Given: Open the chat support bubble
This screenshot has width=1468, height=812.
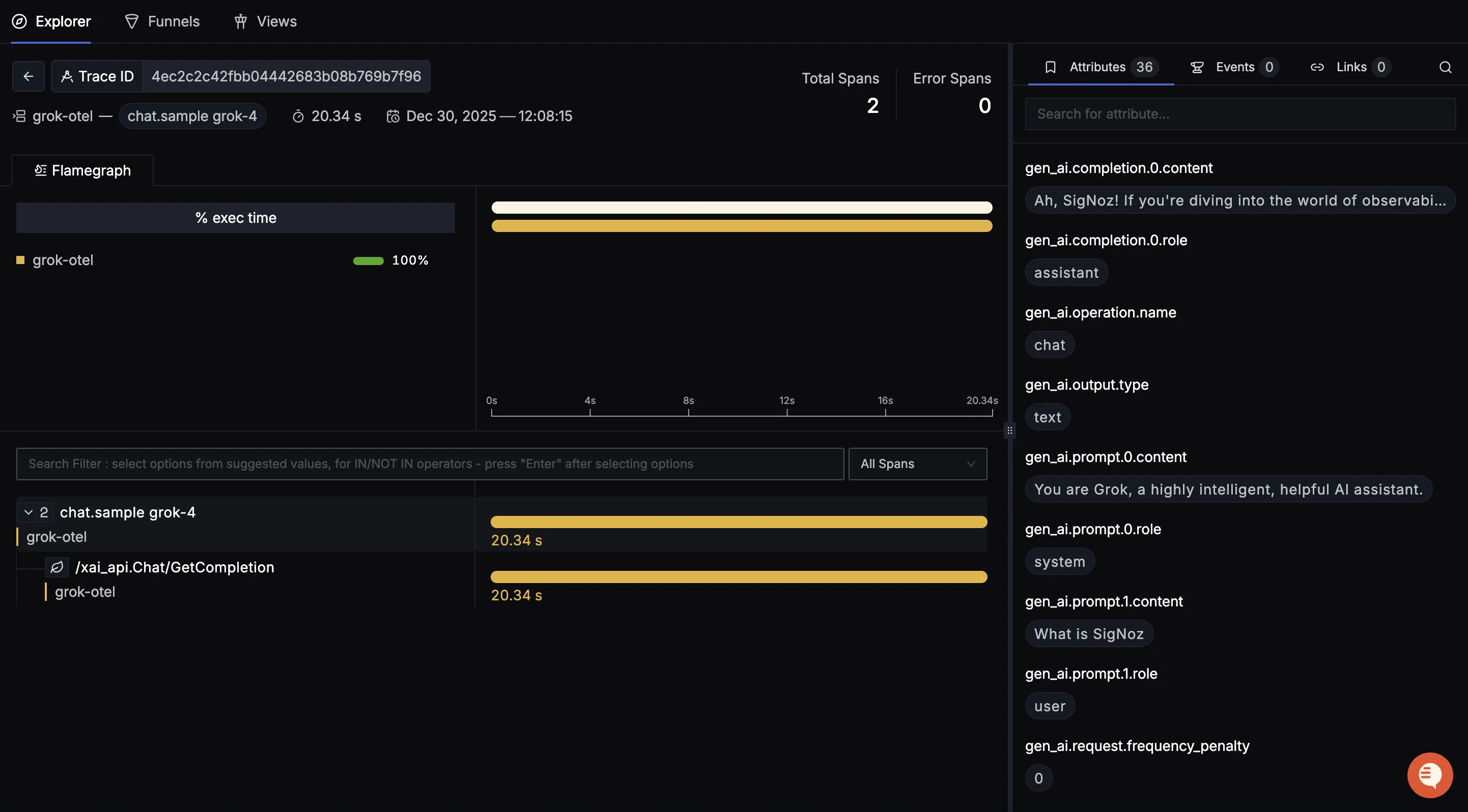Looking at the screenshot, I should tap(1429, 774).
